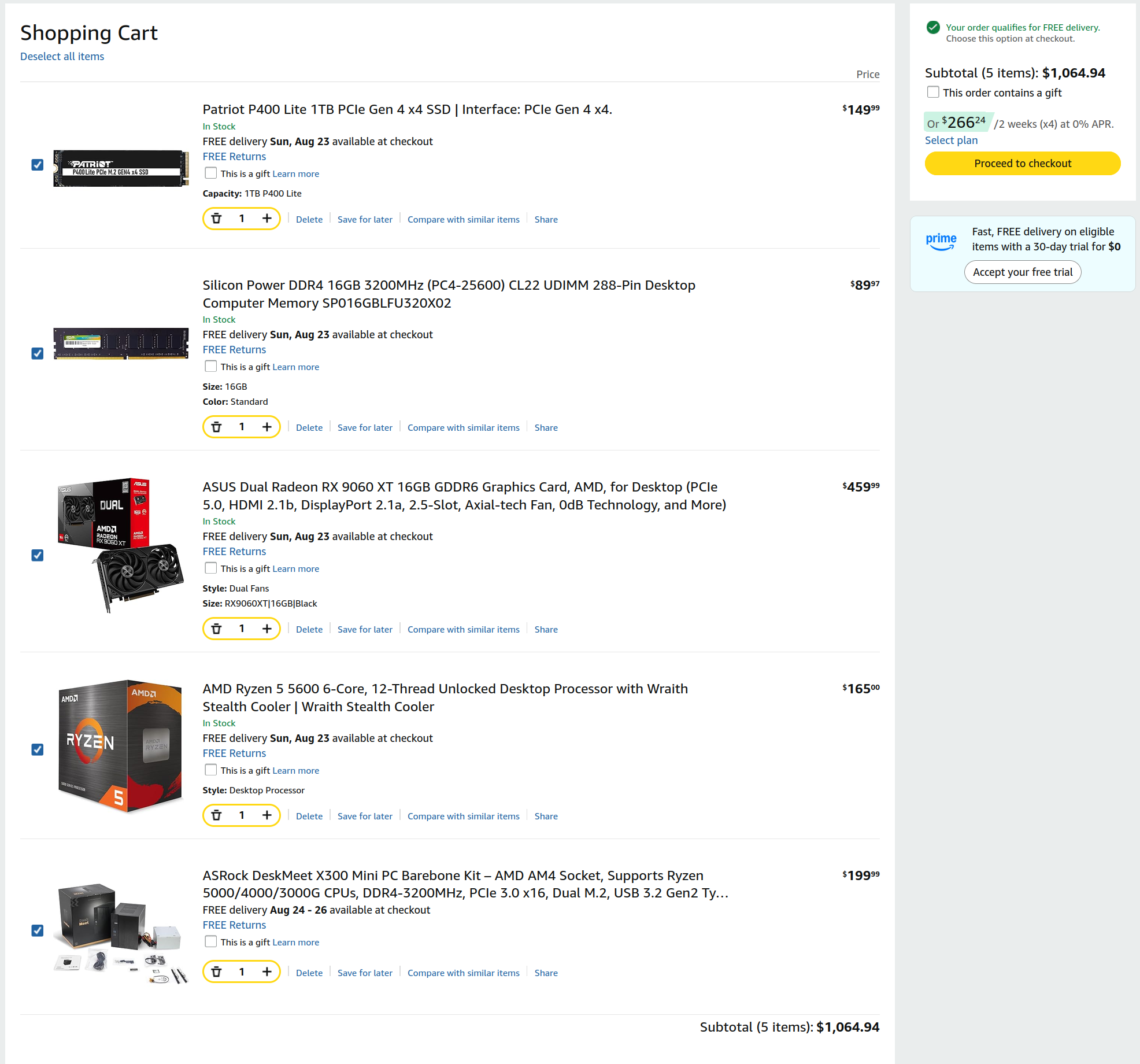Increase quantity of AMD Ryzen 5 5600

tap(267, 815)
